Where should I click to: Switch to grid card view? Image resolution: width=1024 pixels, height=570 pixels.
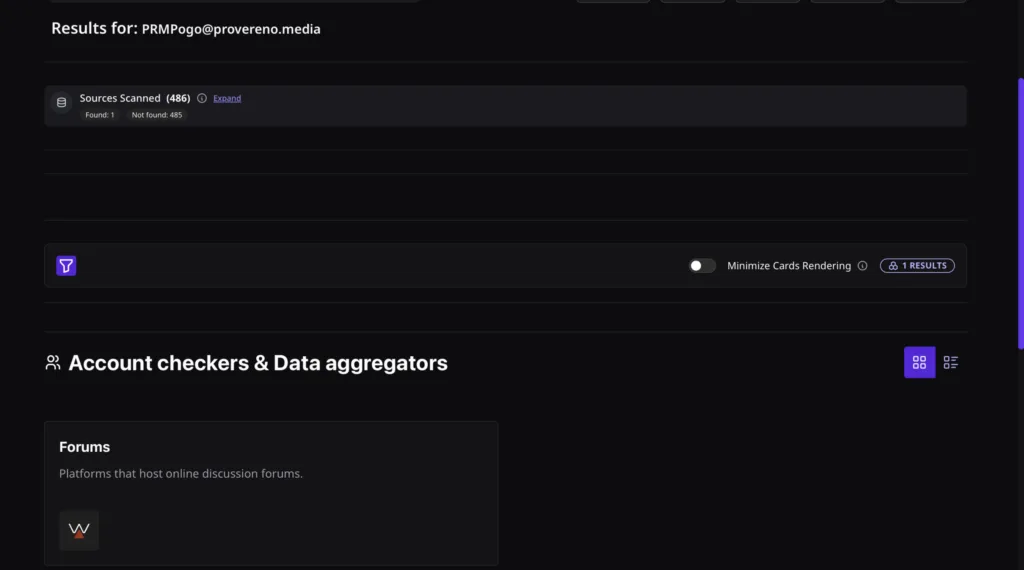click(x=919, y=362)
